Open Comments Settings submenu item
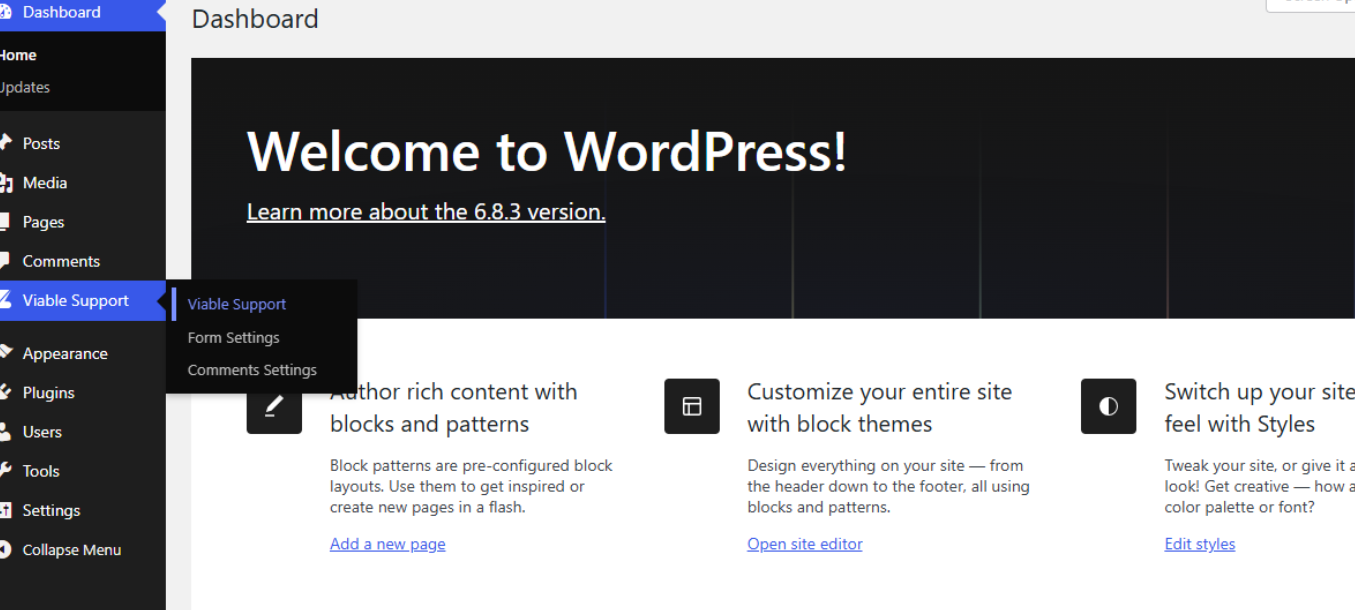Screen dimensions: 1355x610 pos(252,370)
